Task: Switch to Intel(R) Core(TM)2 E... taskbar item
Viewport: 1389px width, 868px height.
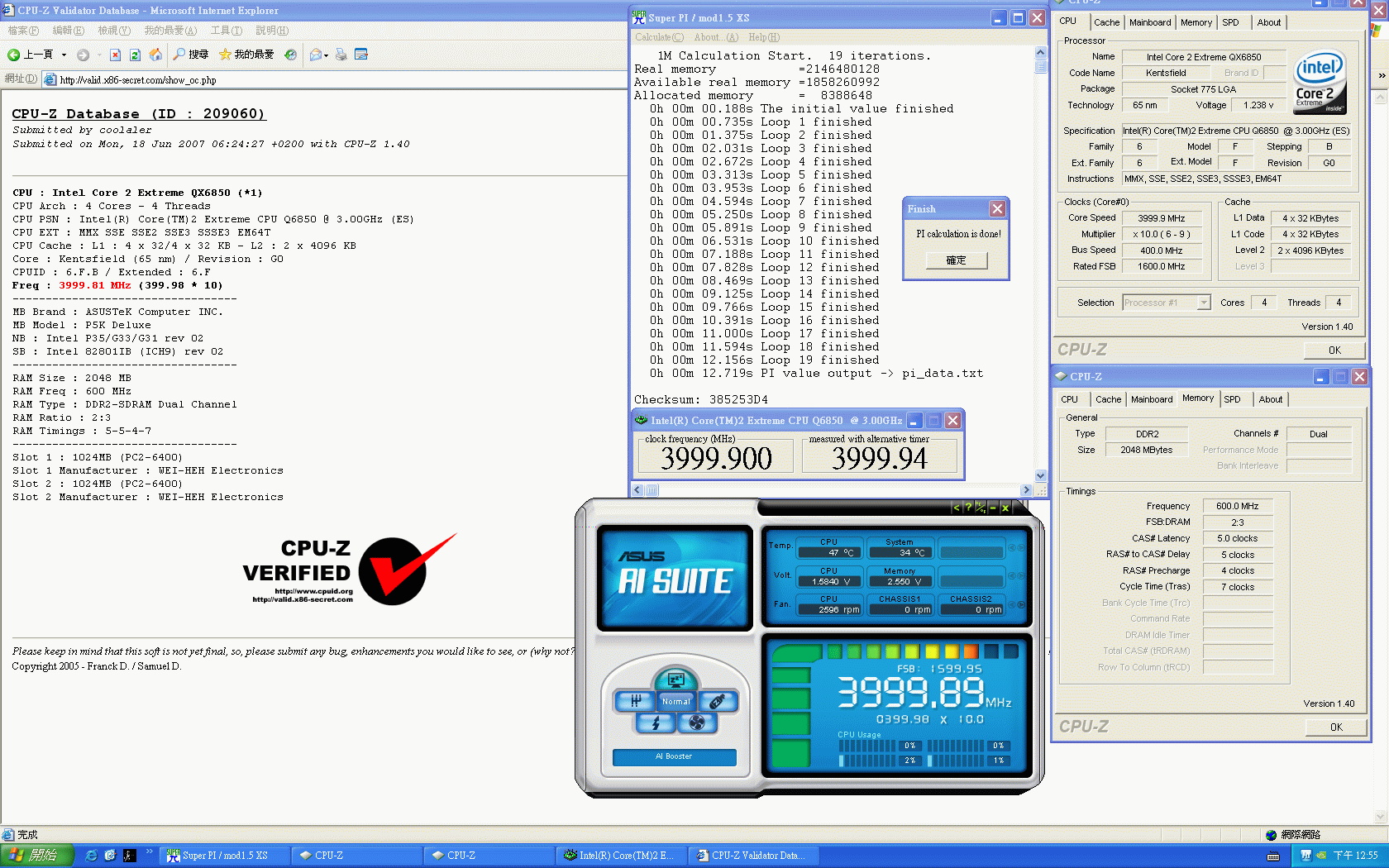Action: (622, 856)
